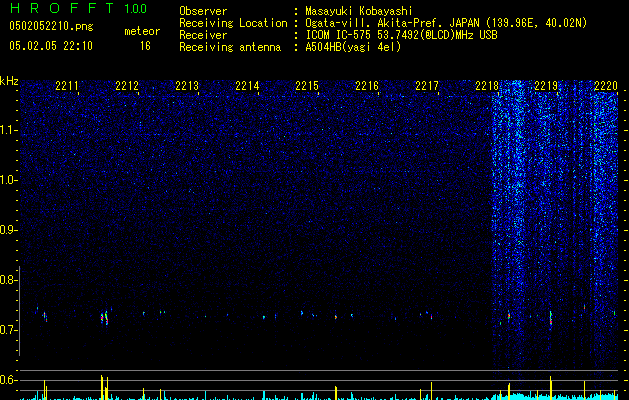Viewport: 629px width, 400px height.
Task: Click the 0.6 frequency axis label
Action: pos(8,380)
